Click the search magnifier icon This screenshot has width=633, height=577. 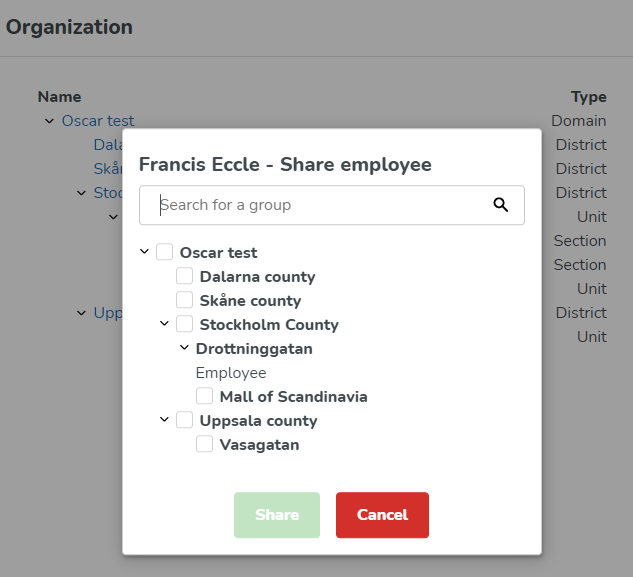click(x=501, y=205)
